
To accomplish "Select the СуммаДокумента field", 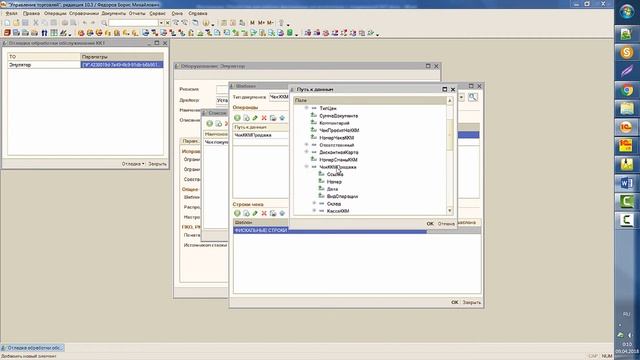I will (x=338, y=116).
